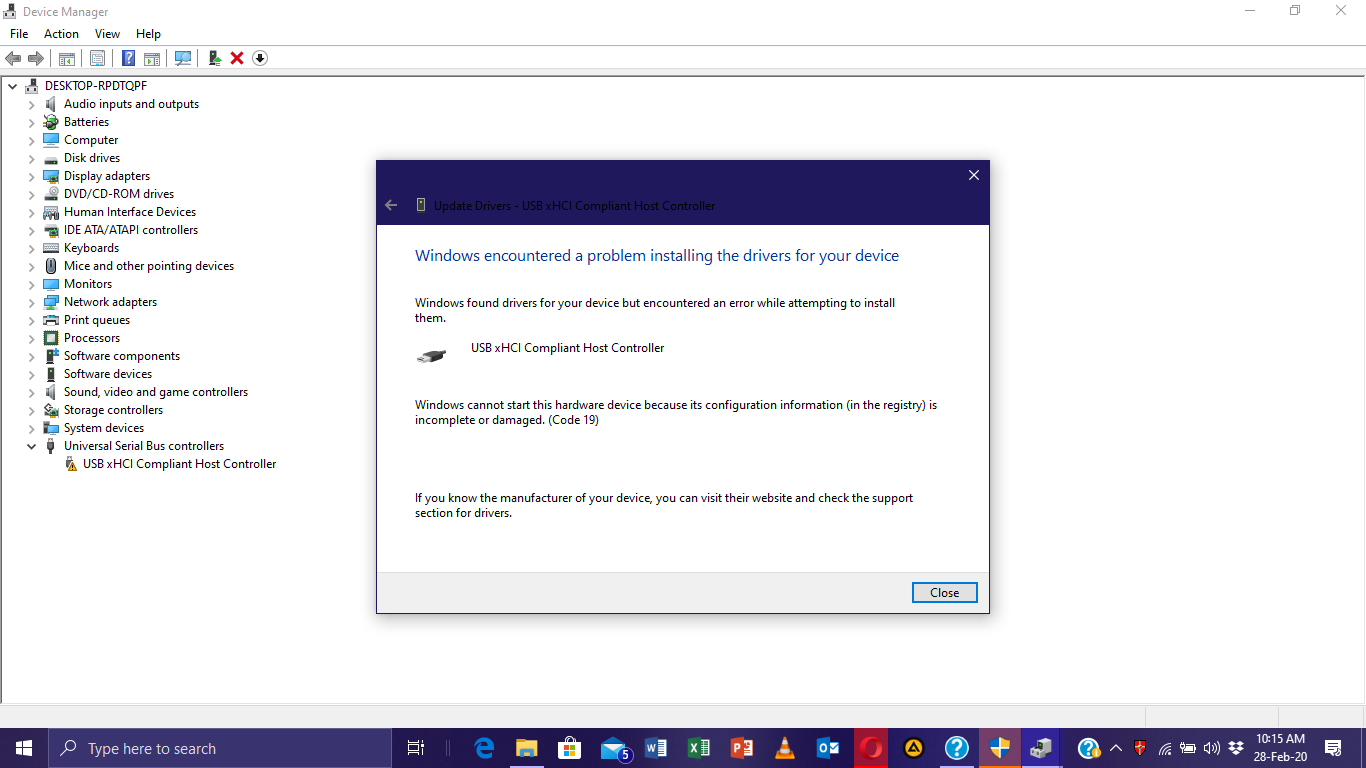Click the Show/Hide console tree icon
The width and height of the screenshot is (1366, 768).
[66, 58]
